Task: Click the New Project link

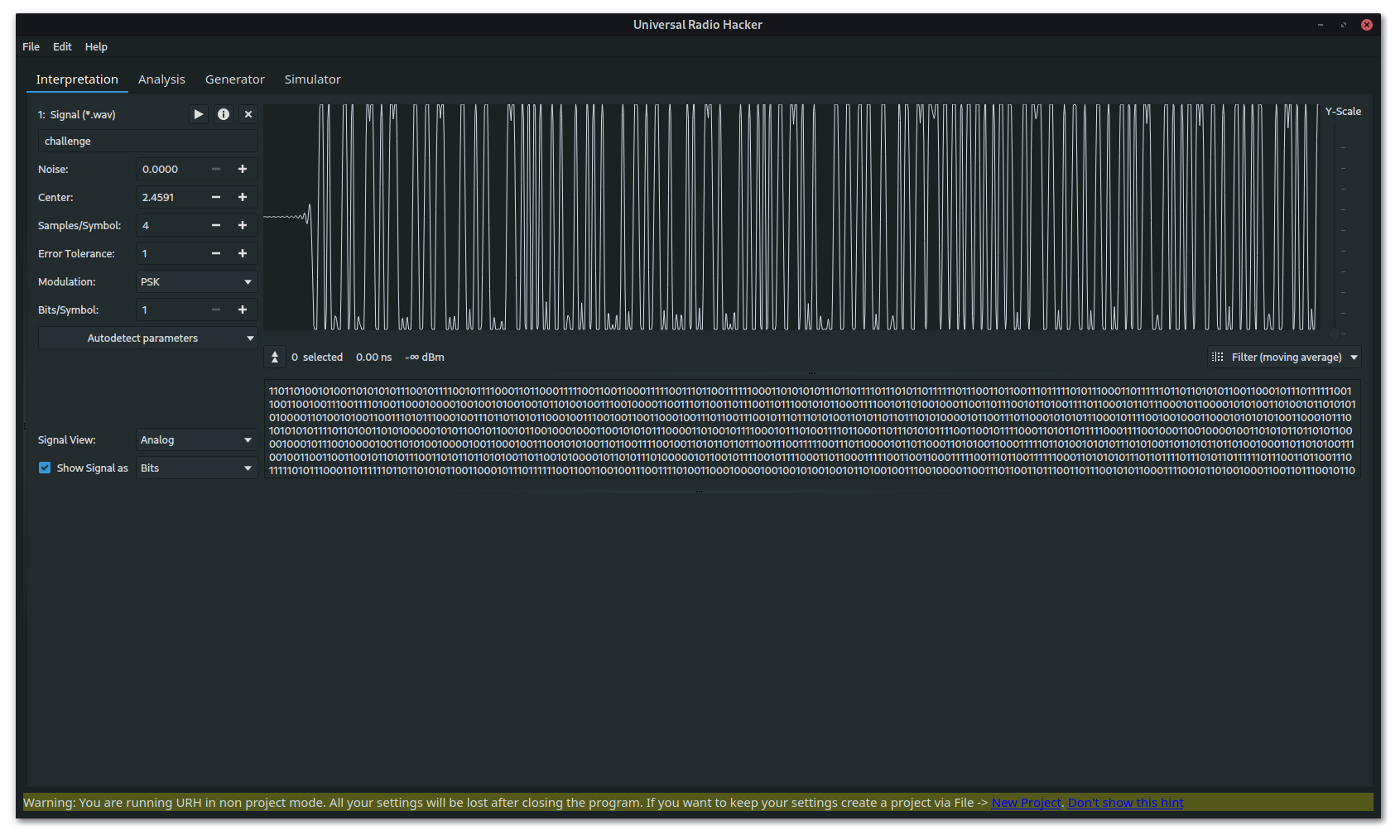Action: 1026,803
